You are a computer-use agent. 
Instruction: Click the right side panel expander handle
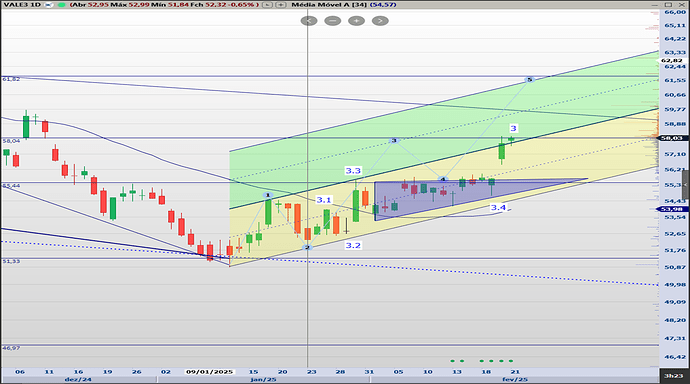point(686,185)
